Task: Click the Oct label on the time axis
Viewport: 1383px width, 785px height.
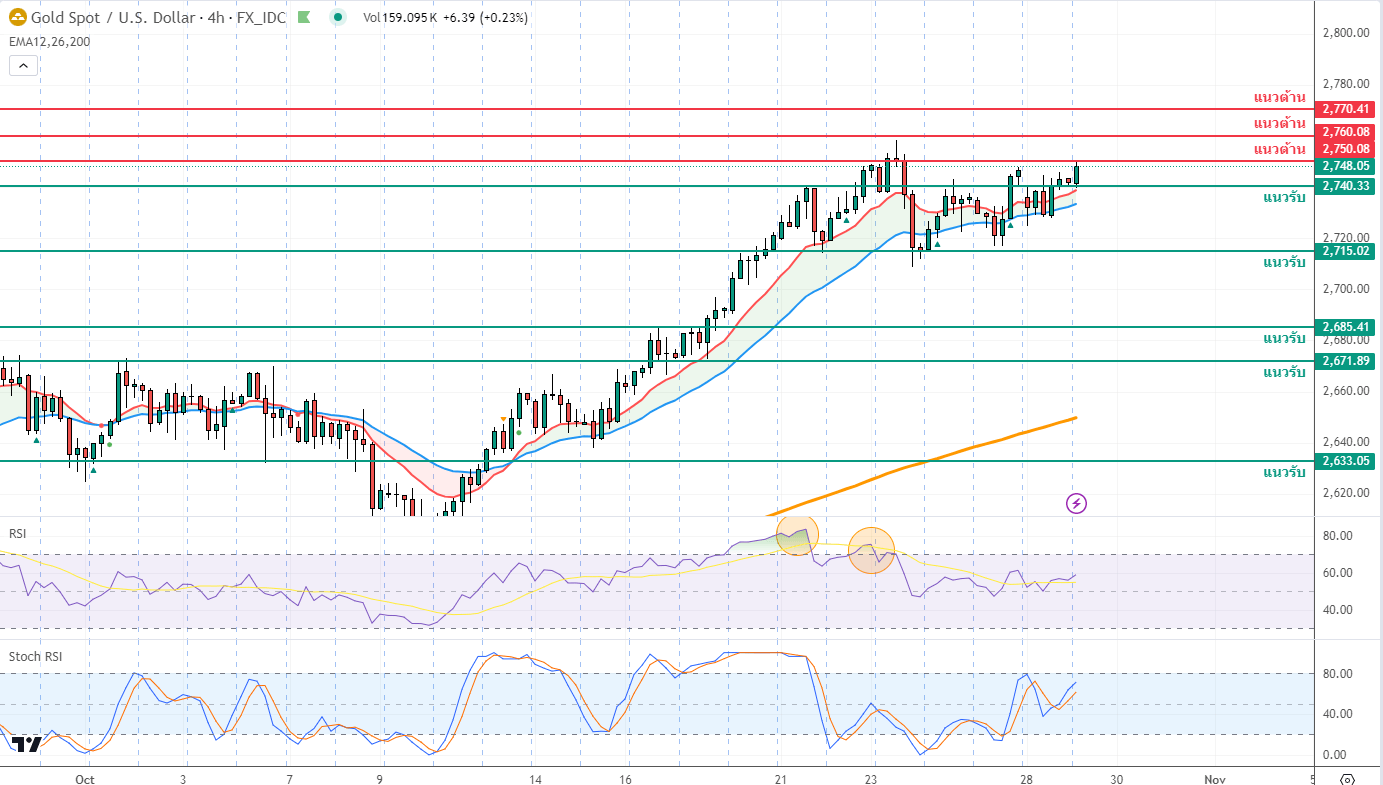Action: pos(84,778)
